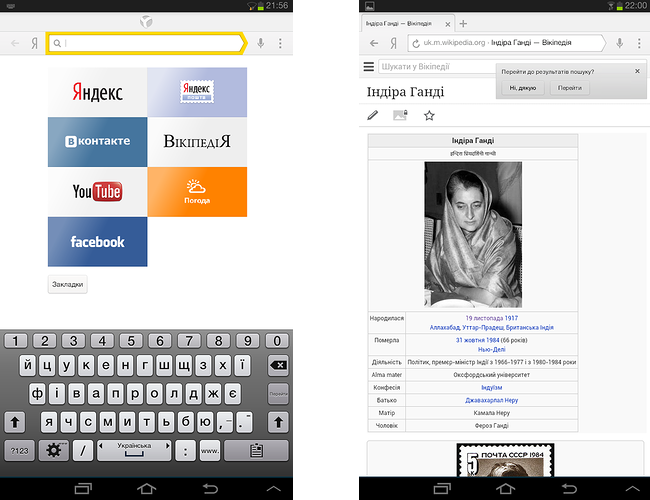Tap the slash key on keyboard
Viewport: 650px width, 500px height.
click(82, 450)
